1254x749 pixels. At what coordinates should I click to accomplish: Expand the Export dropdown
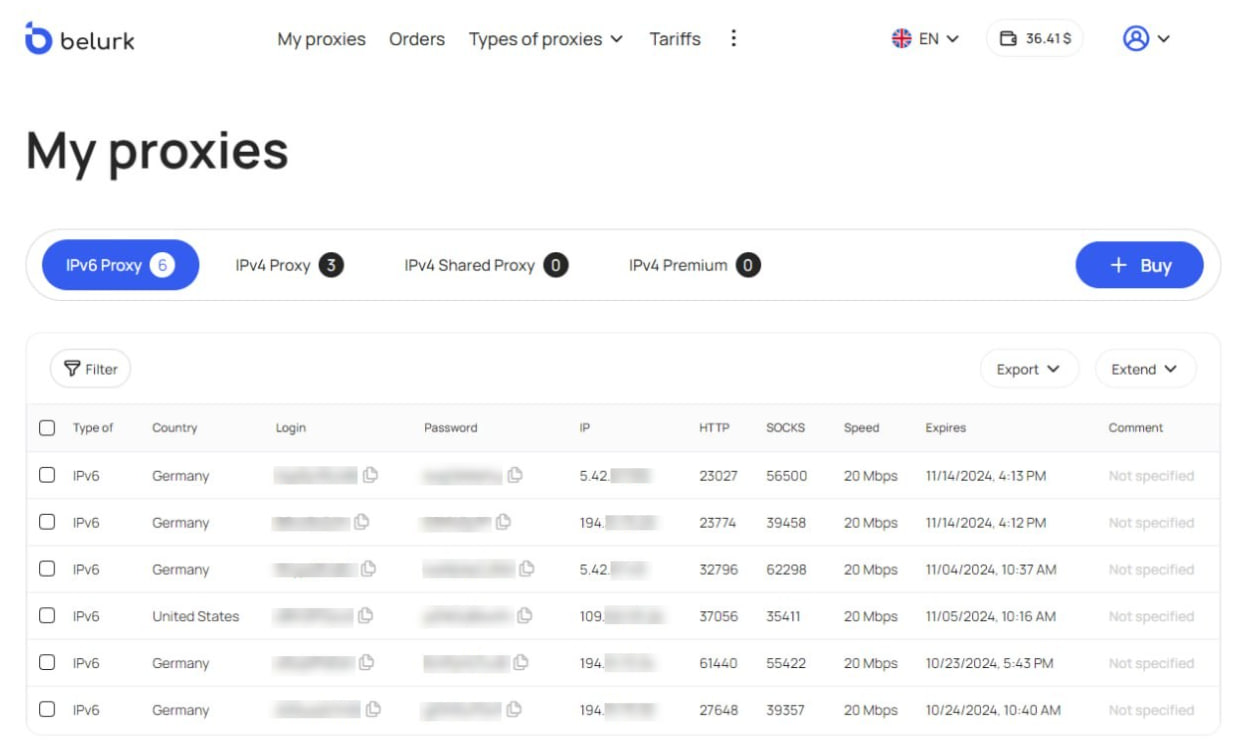pyautogui.click(x=1028, y=369)
